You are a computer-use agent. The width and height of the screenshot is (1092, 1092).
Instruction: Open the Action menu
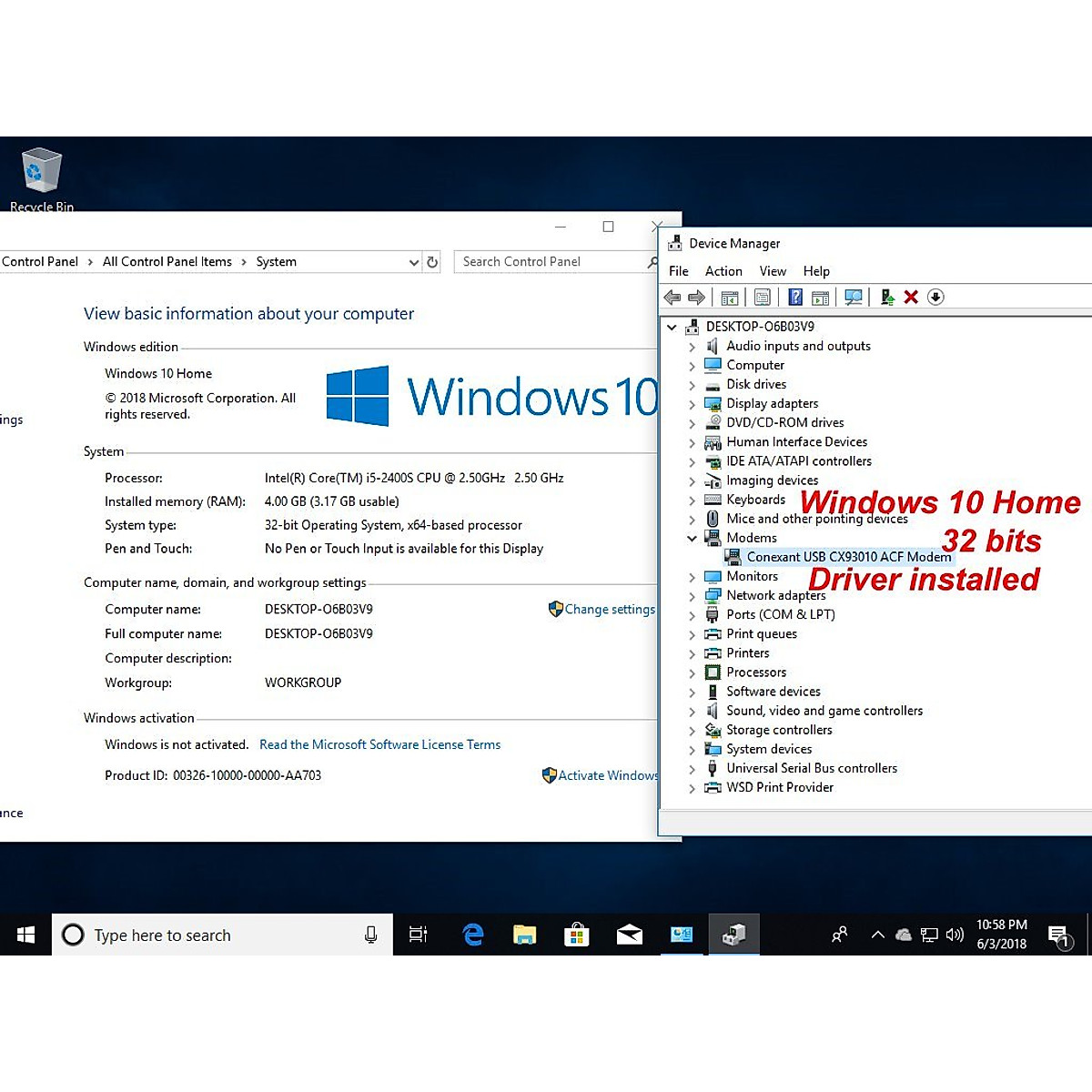pos(723,271)
